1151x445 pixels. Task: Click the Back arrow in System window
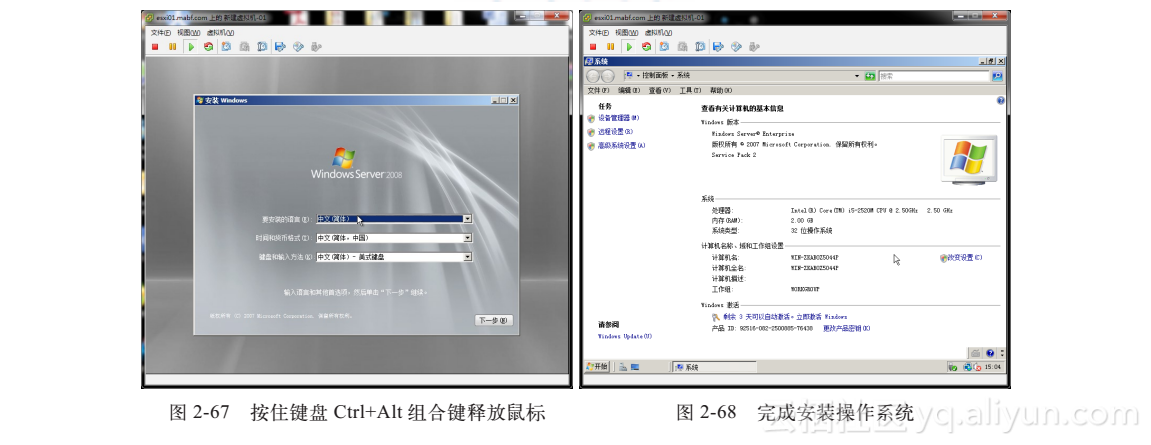coord(592,76)
